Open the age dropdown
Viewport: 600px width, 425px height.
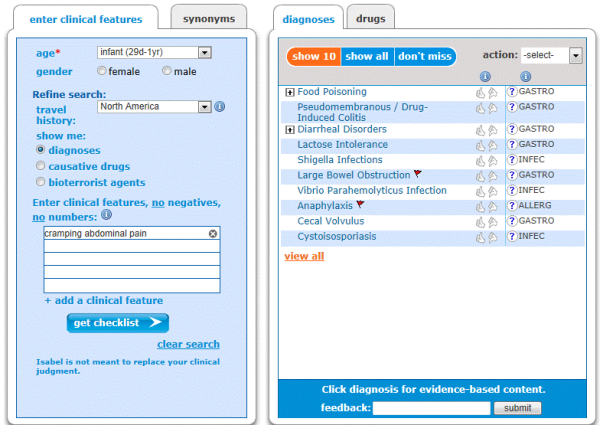coord(205,52)
